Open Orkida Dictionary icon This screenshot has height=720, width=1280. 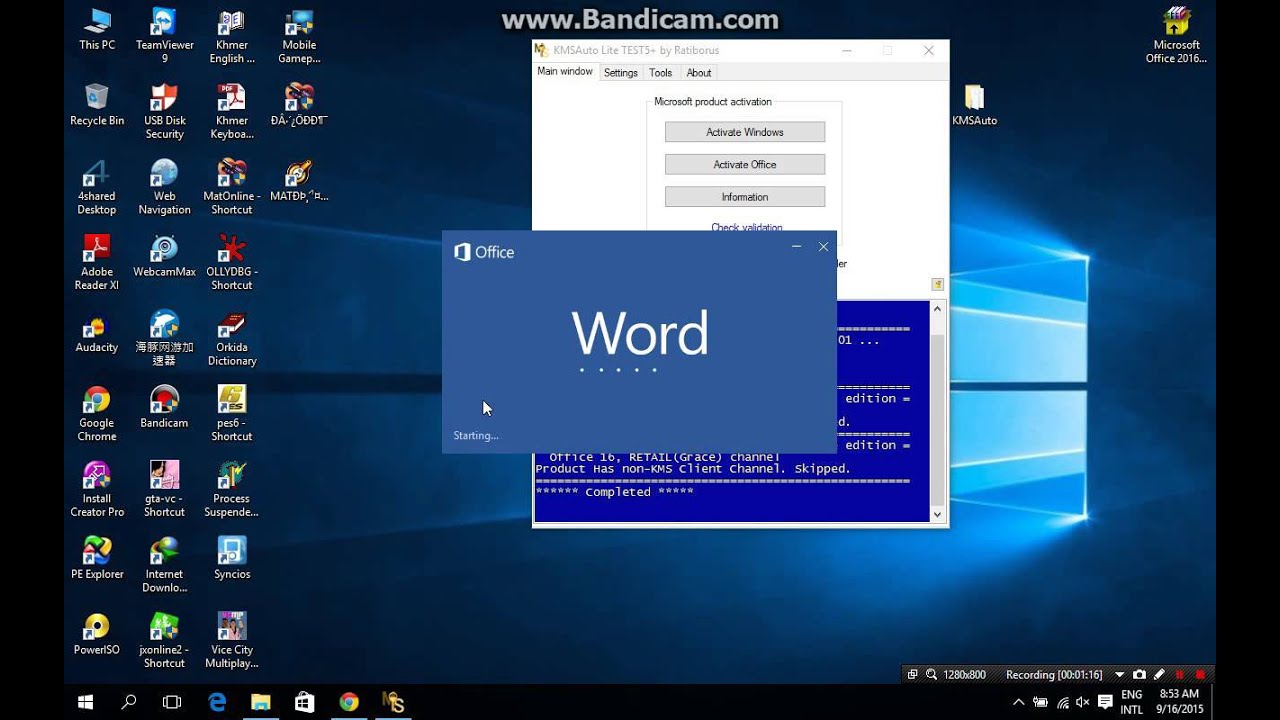click(231, 339)
